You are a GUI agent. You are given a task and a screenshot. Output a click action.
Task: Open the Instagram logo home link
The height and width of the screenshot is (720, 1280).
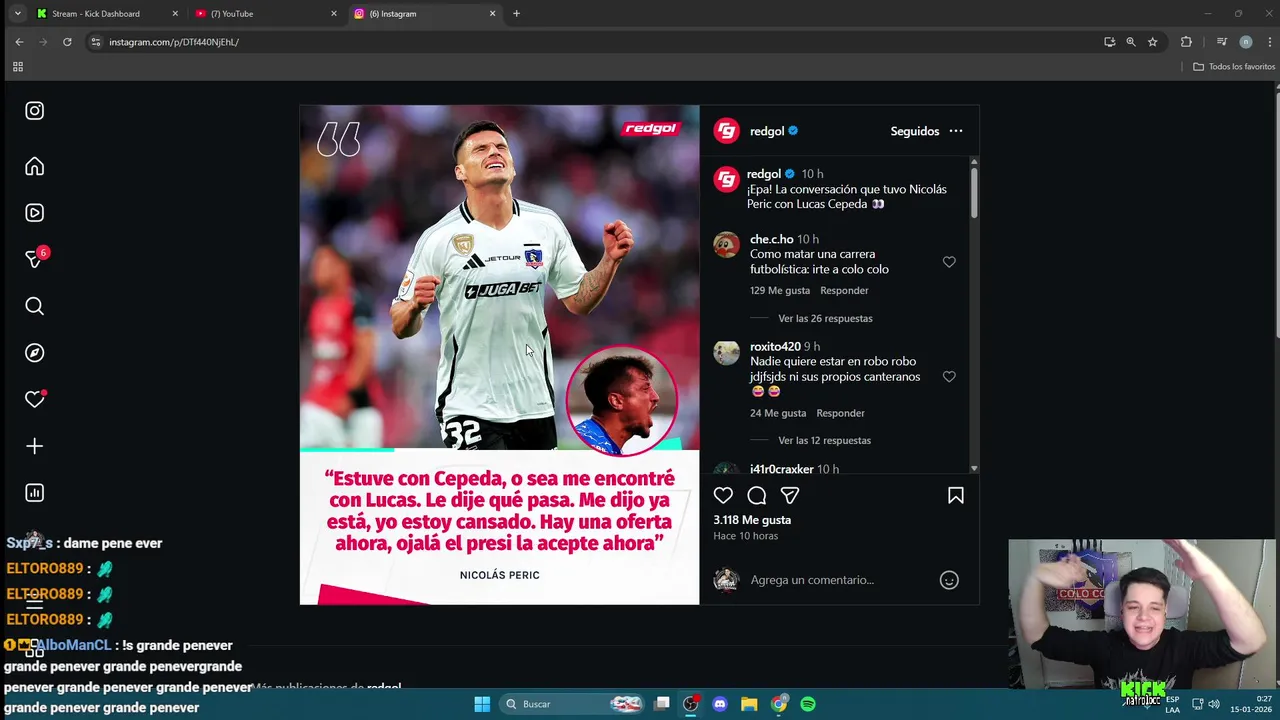[35, 111]
